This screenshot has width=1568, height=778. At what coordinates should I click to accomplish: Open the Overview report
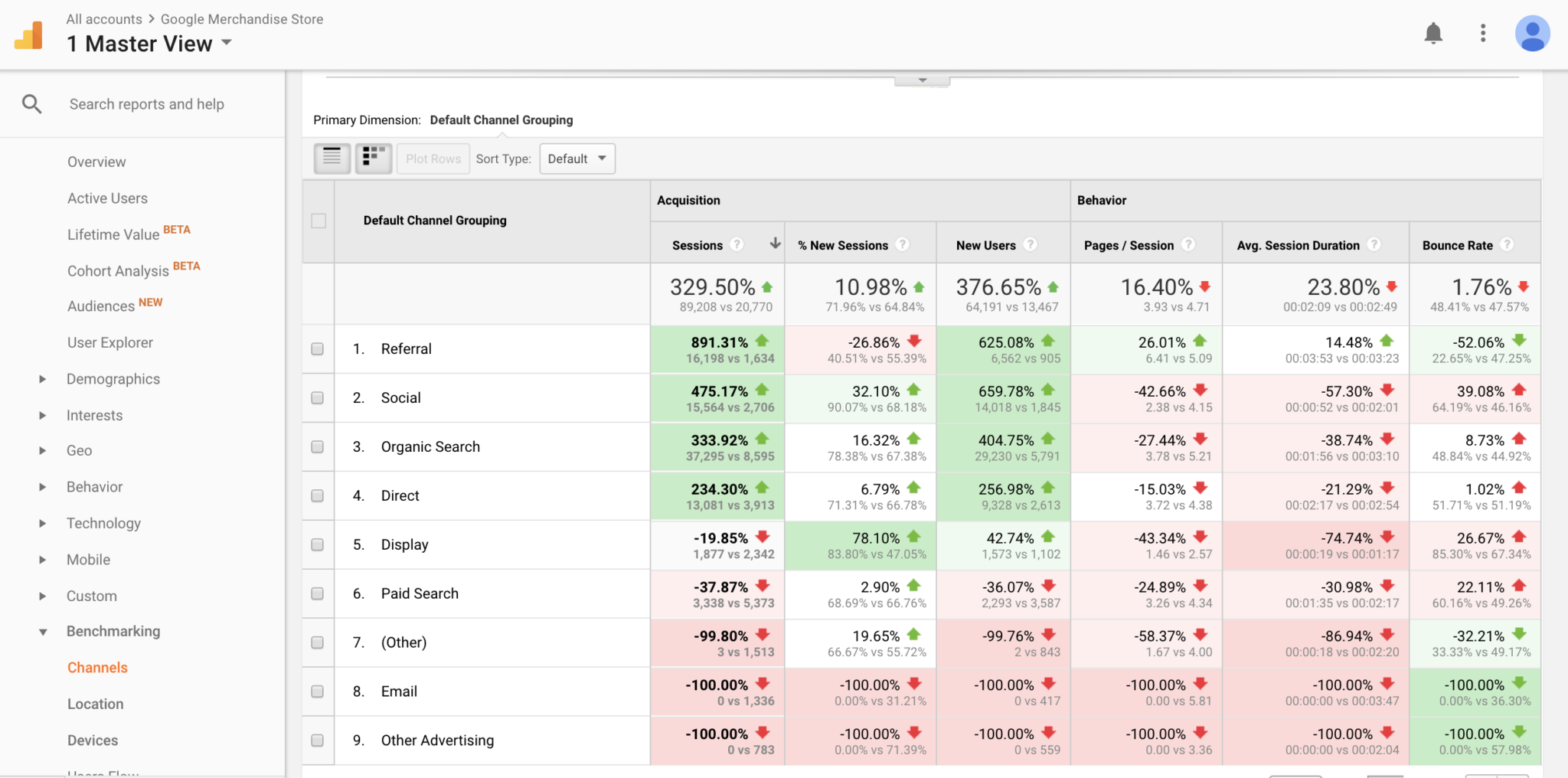pyautogui.click(x=96, y=162)
